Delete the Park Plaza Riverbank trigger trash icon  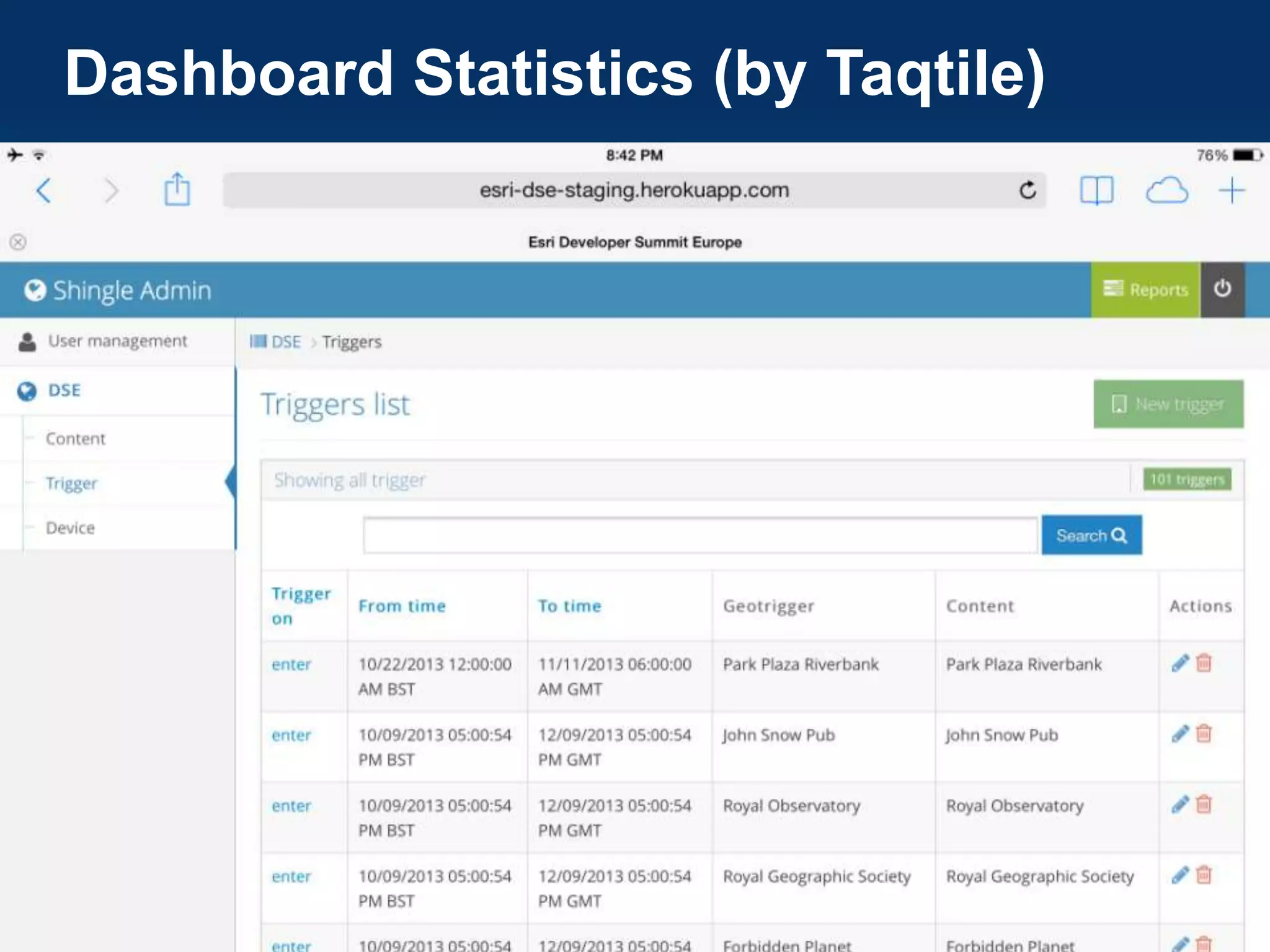coord(1204,663)
